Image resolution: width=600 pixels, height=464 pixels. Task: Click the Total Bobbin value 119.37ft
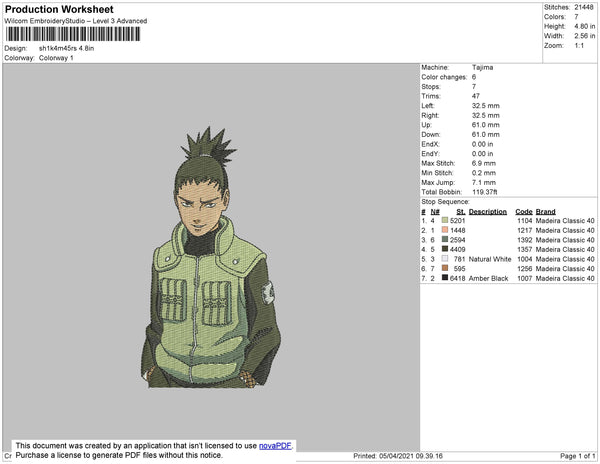coord(484,192)
